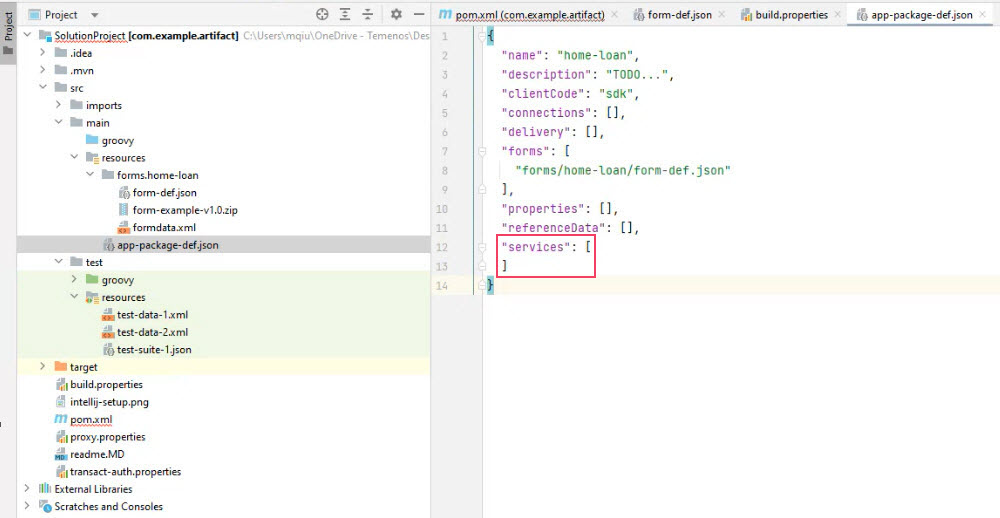Expand Scratches and Consoles node

coord(27,507)
